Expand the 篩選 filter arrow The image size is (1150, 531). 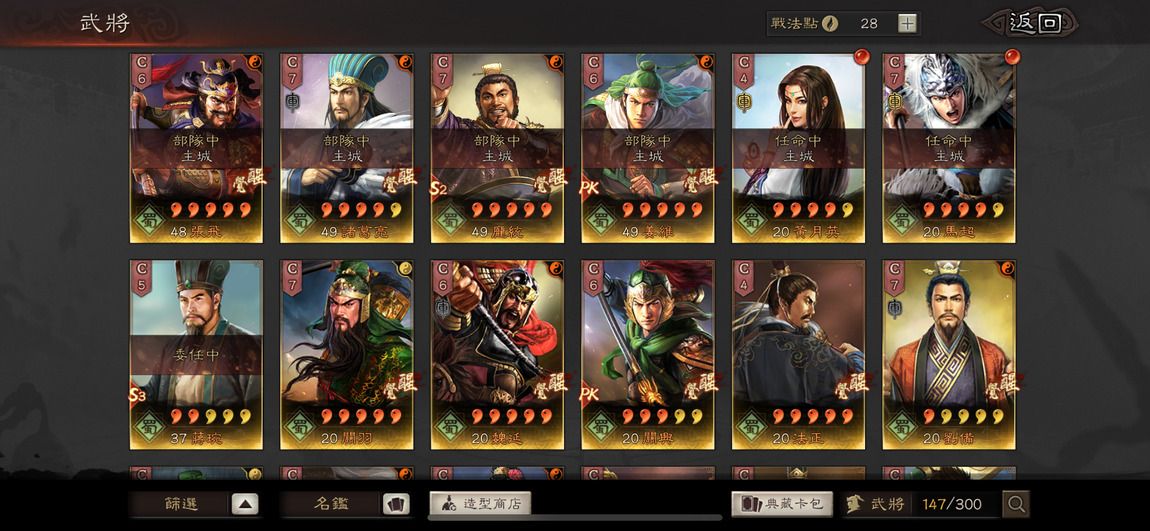(x=245, y=505)
